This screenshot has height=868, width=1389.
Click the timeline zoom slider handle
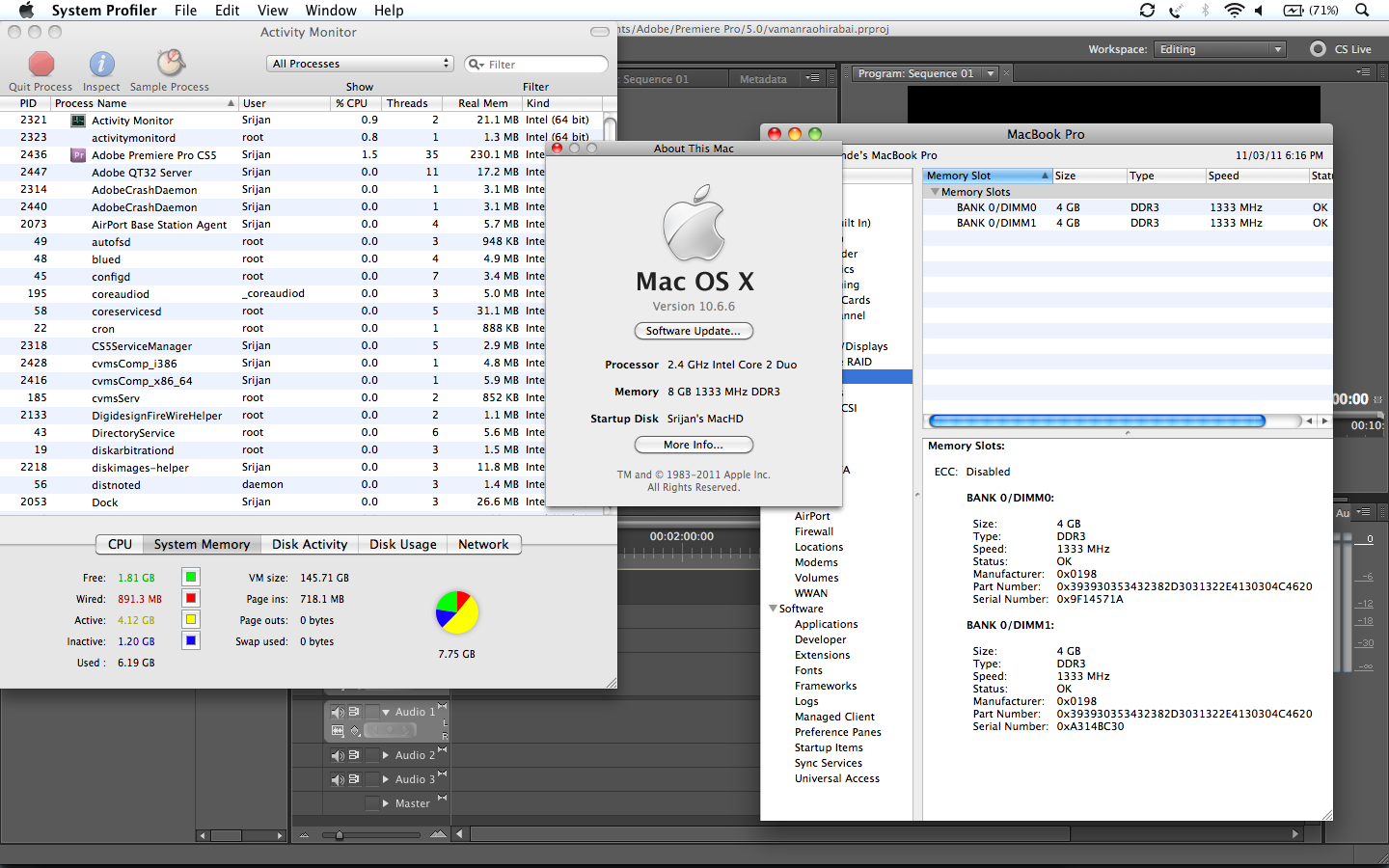coord(339,835)
